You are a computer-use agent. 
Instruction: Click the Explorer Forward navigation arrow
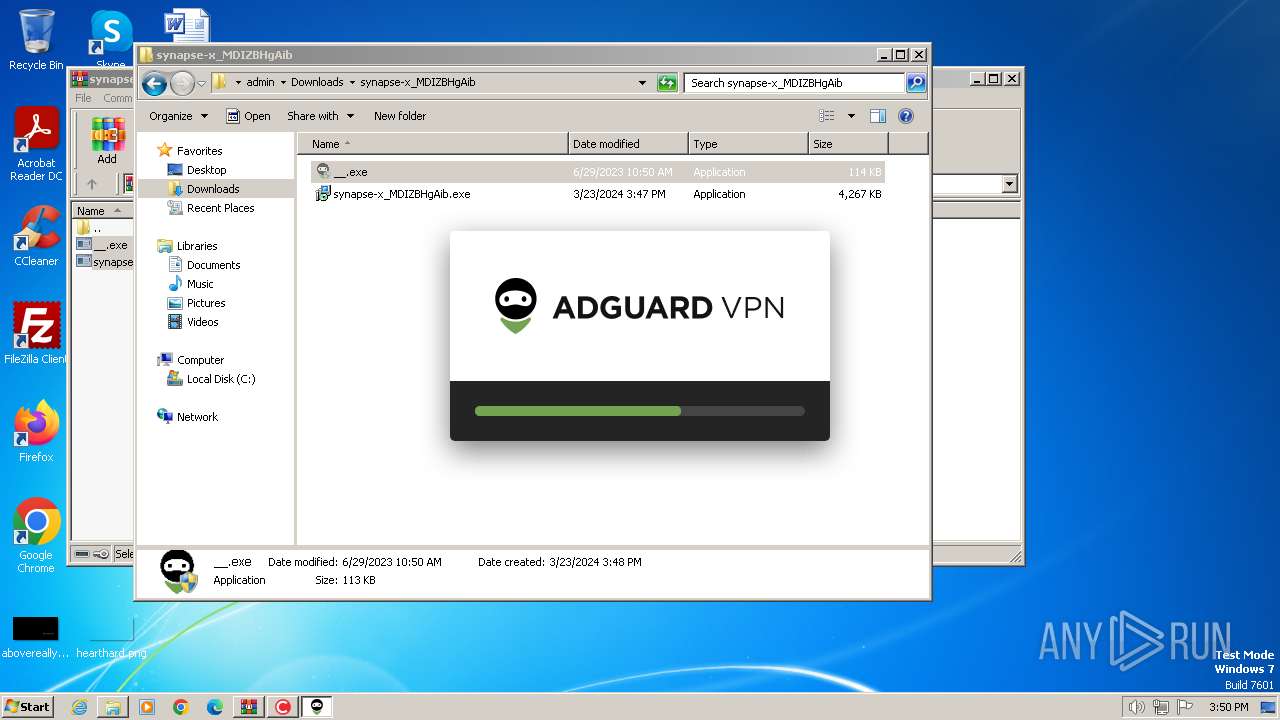182,83
